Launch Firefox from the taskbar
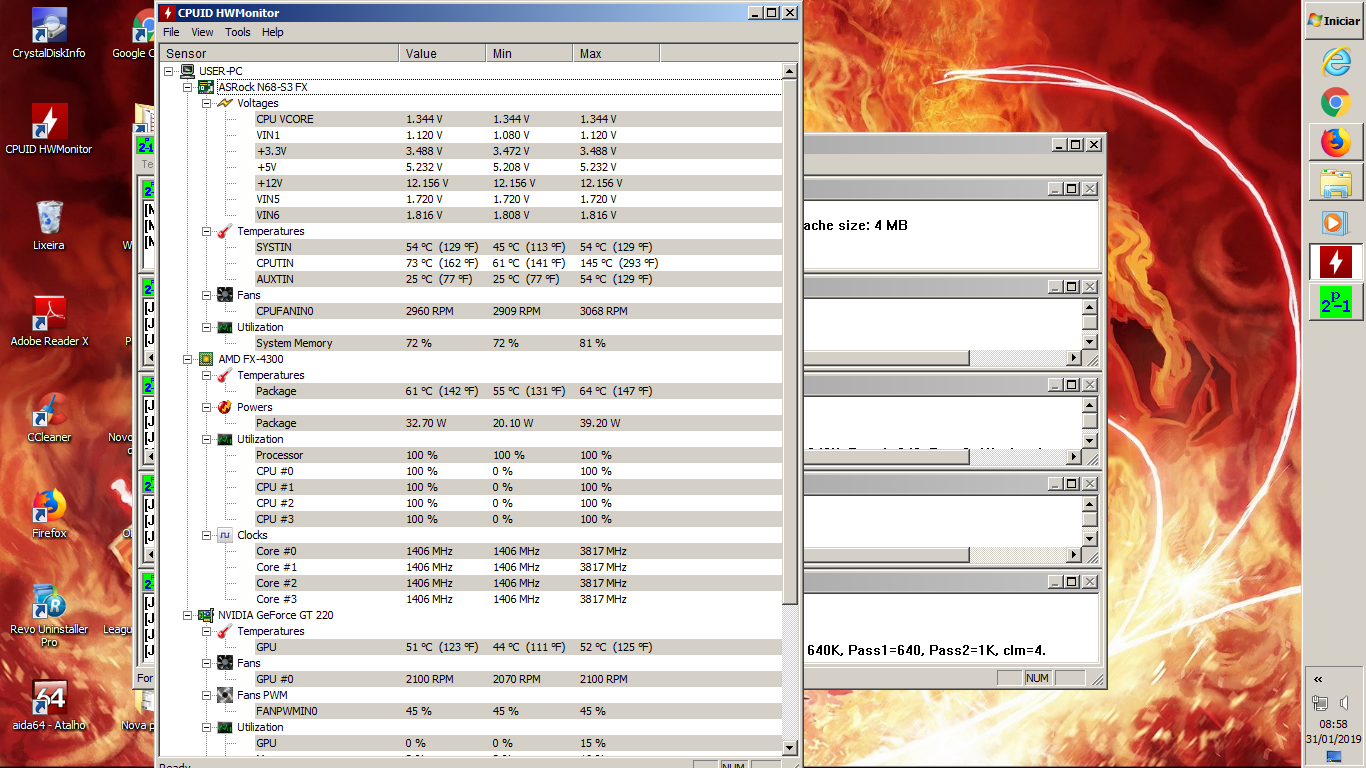This screenshot has height=768, width=1366. pos(1334,143)
